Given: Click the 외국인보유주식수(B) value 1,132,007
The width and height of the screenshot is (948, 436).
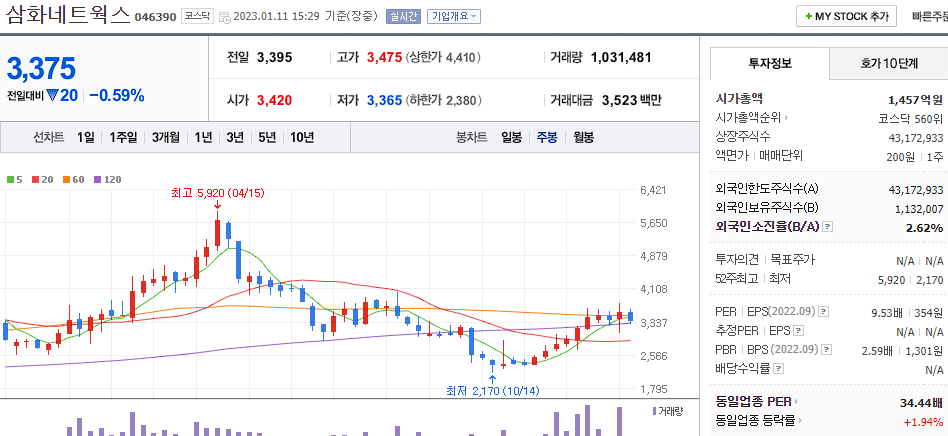Looking at the screenshot, I should coord(919,209).
